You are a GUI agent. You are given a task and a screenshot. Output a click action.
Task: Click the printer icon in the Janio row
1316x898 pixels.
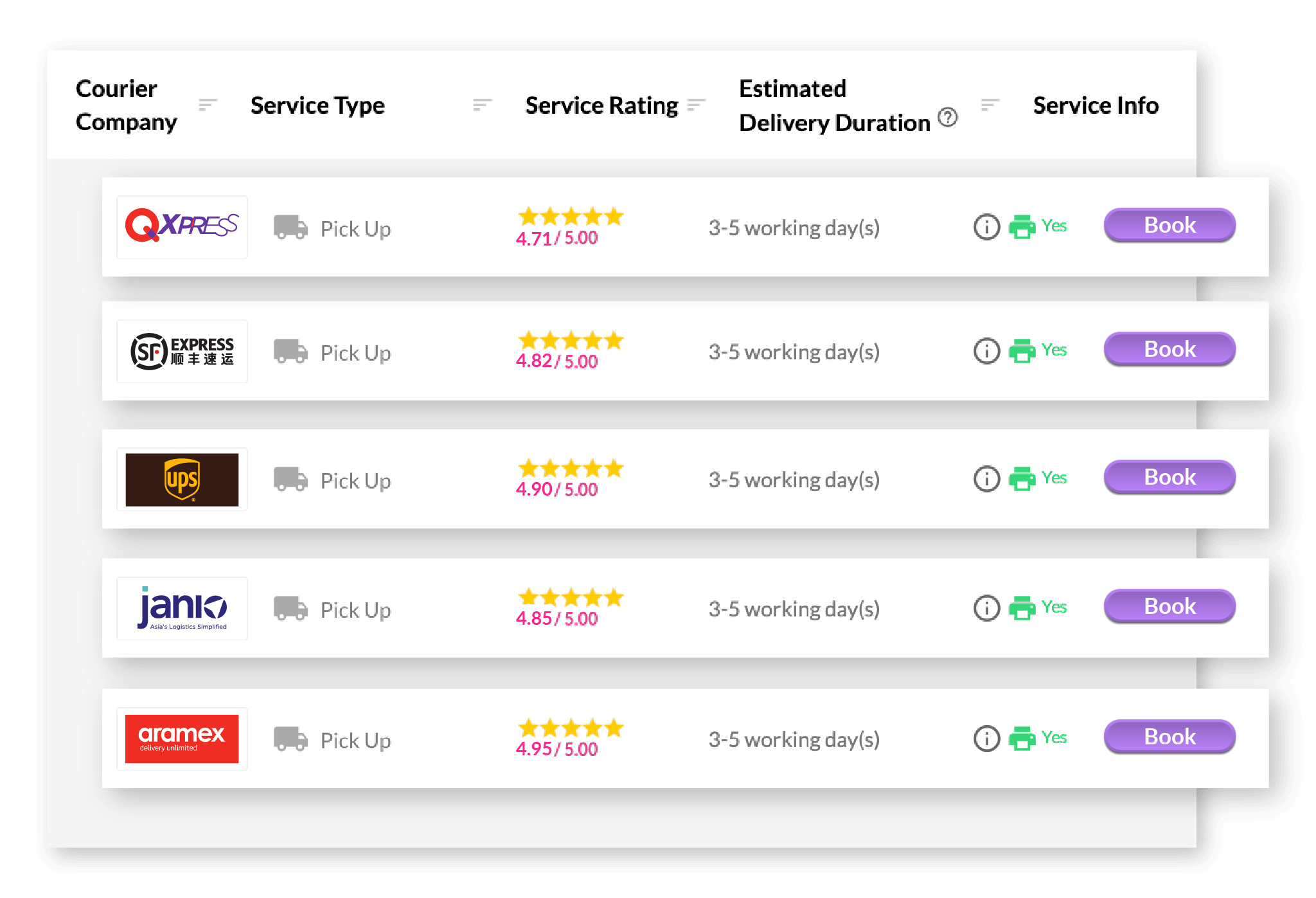pyautogui.click(x=1022, y=608)
